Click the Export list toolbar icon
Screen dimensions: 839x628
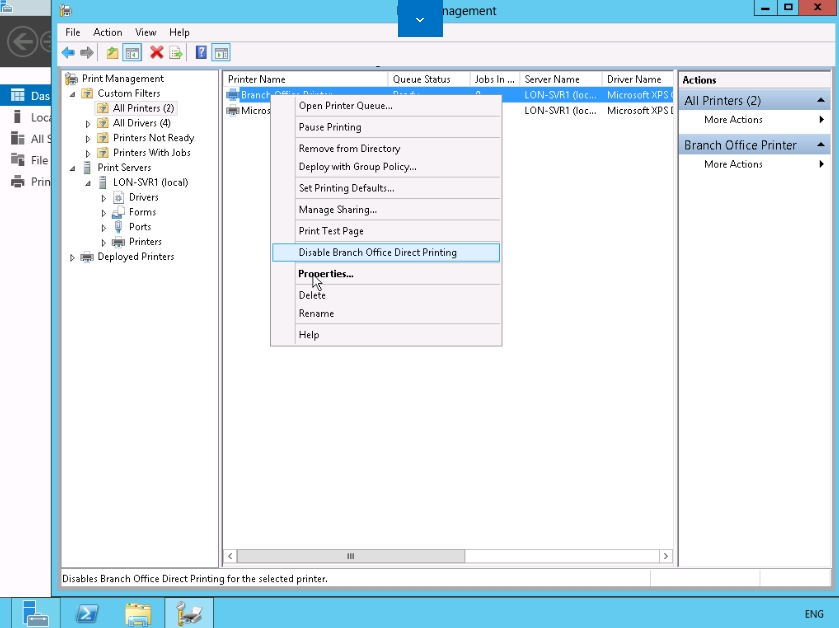point(176,52)
